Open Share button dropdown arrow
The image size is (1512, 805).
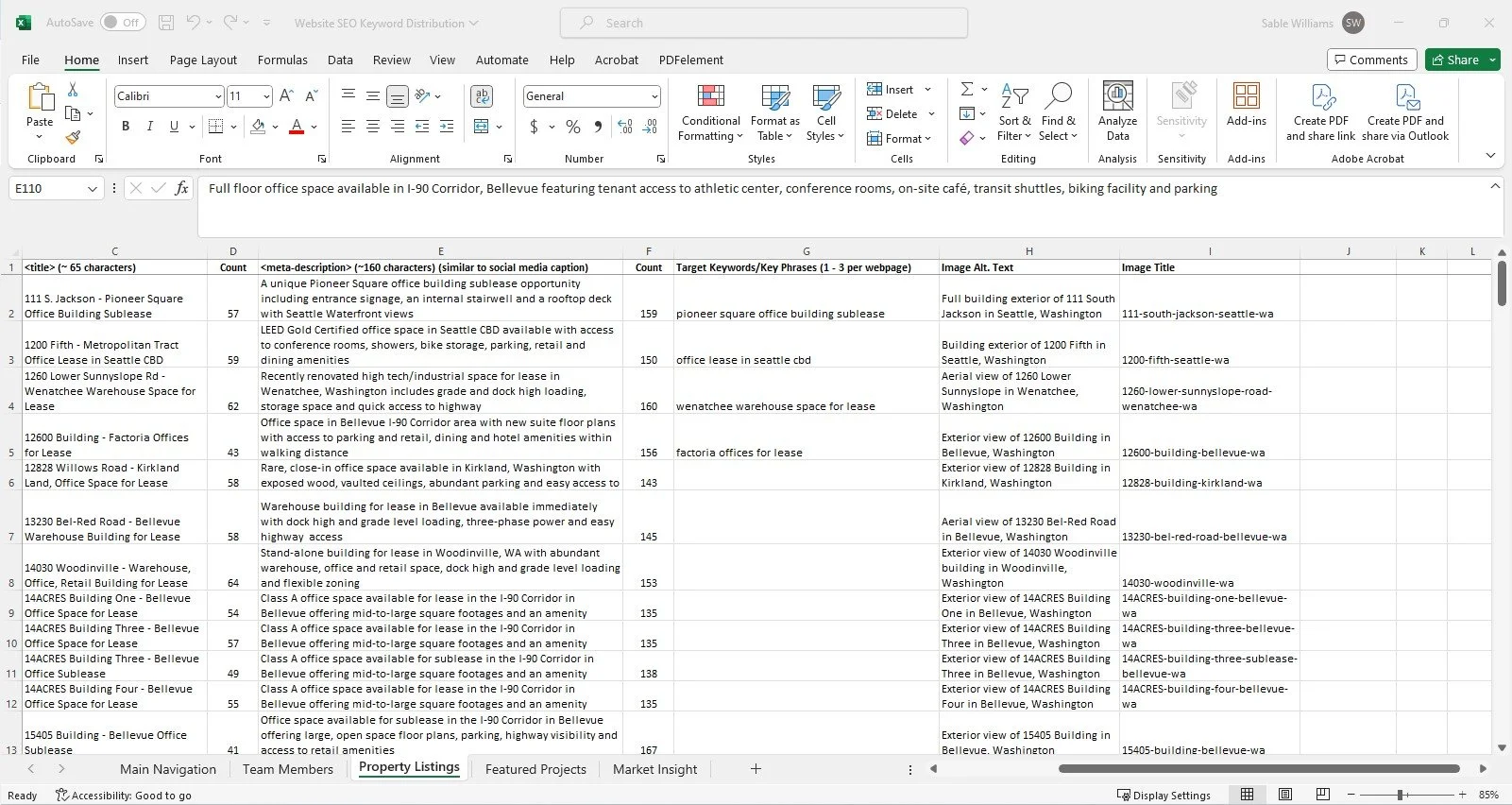coord(1492,60)
